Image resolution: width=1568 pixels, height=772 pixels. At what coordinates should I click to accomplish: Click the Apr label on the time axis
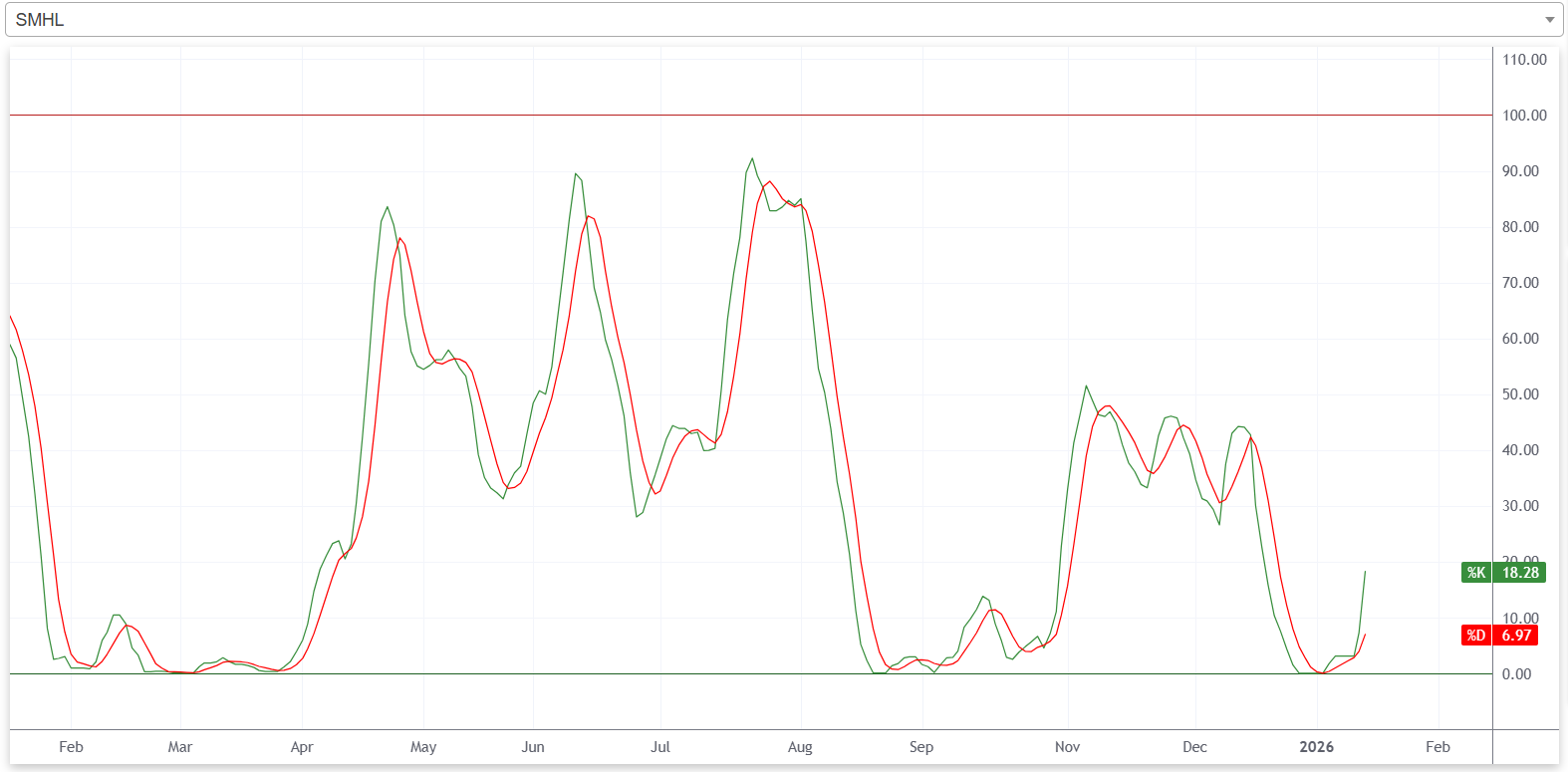[x=302, y=747]
